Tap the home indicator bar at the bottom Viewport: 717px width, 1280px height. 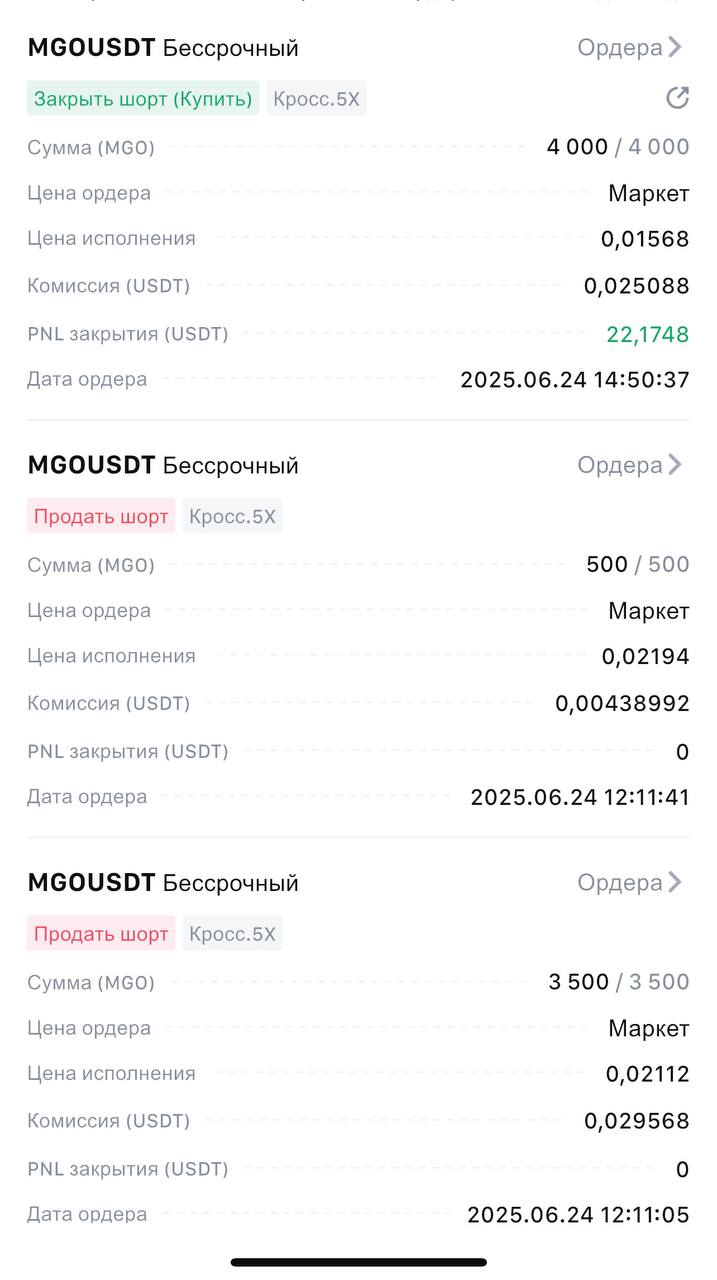(x=358, y=1262)
